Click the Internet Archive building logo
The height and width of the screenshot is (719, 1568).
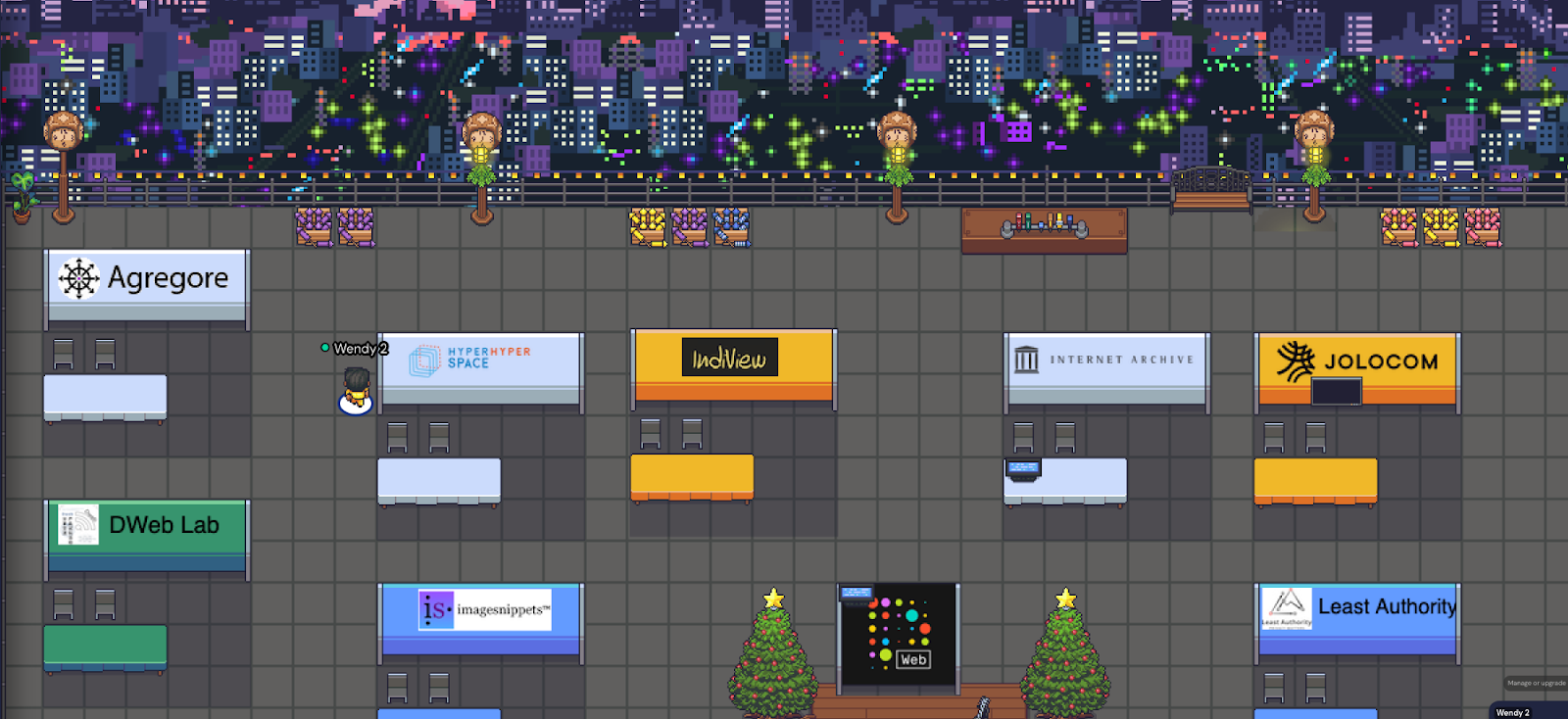(x=1026, y=359)
